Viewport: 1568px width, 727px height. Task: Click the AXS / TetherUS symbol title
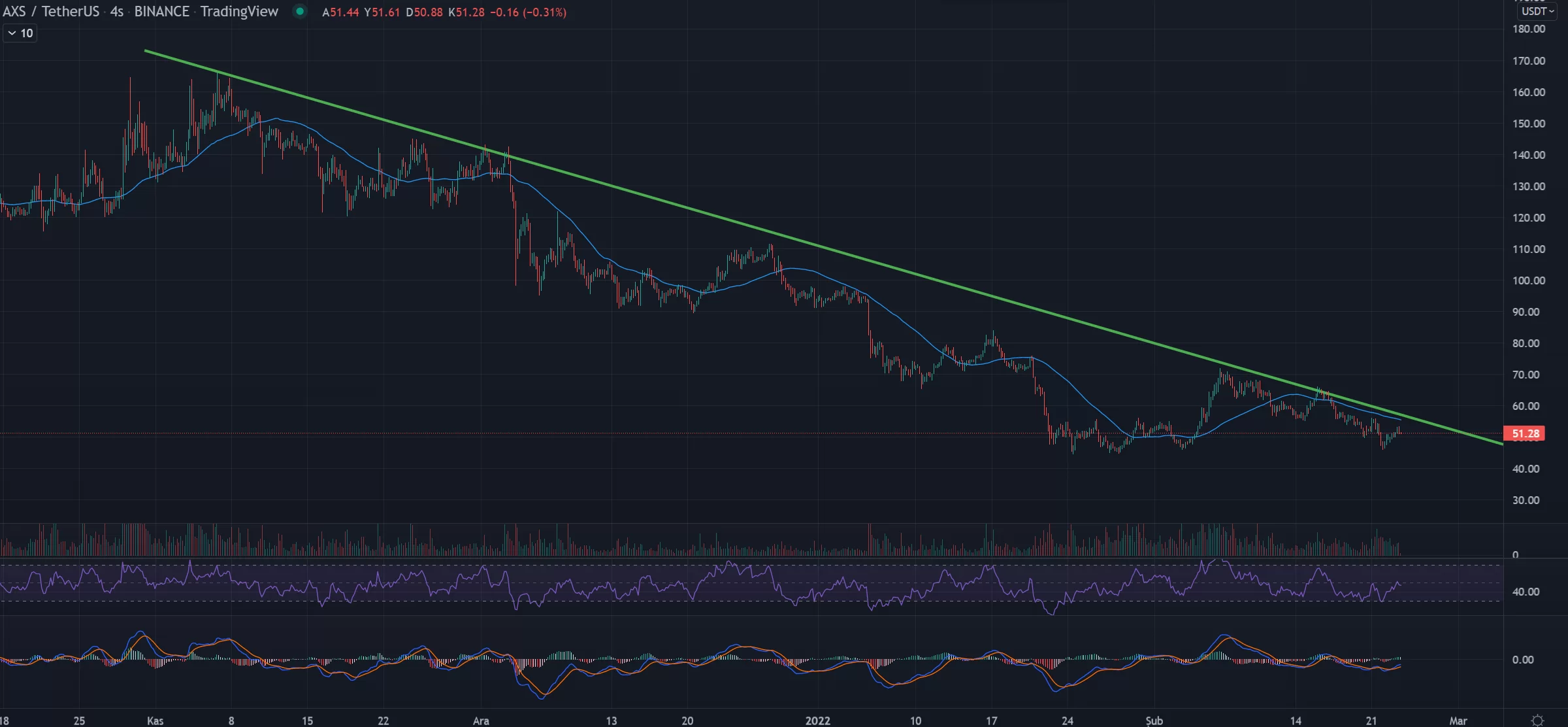tap(51, 12)
